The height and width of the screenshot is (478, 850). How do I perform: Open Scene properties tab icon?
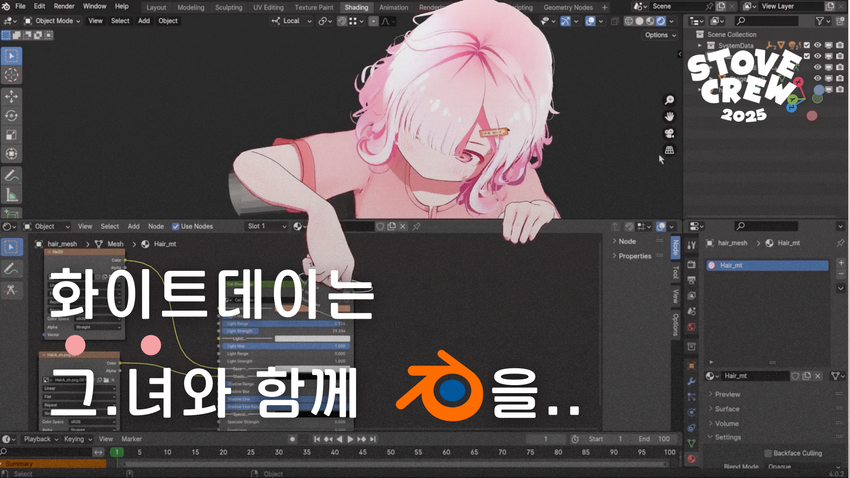click(691, 312)
